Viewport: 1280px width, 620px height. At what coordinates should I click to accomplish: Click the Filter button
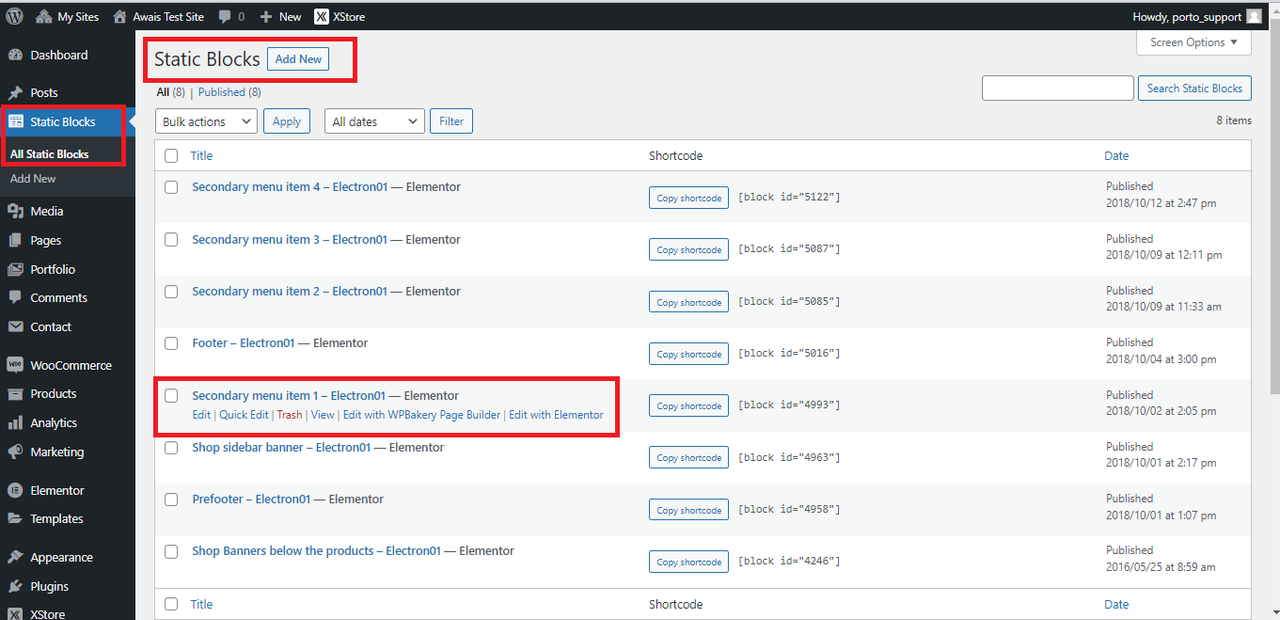pos(452,121)
